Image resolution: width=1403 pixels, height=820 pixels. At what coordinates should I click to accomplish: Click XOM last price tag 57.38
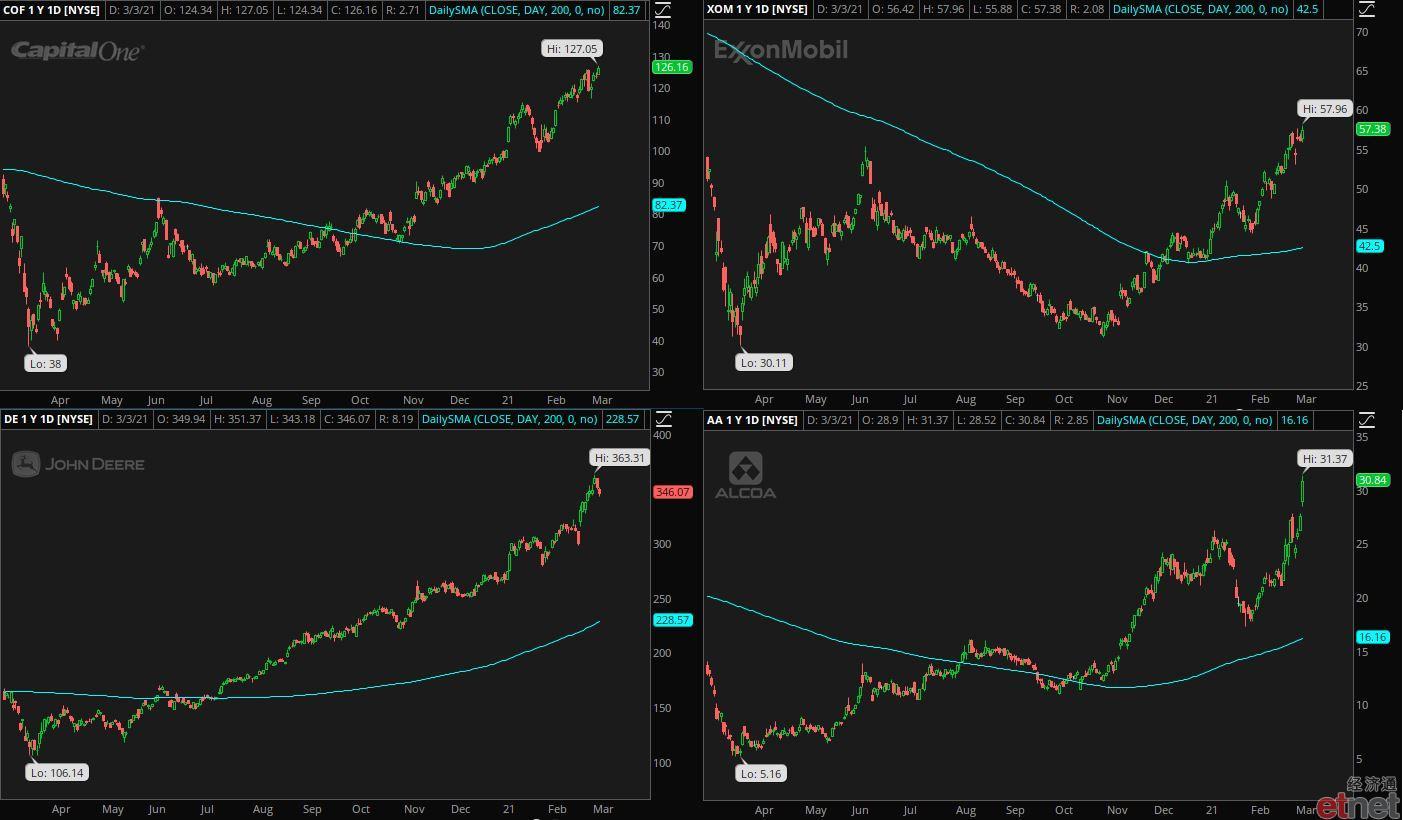[1372, 129]
